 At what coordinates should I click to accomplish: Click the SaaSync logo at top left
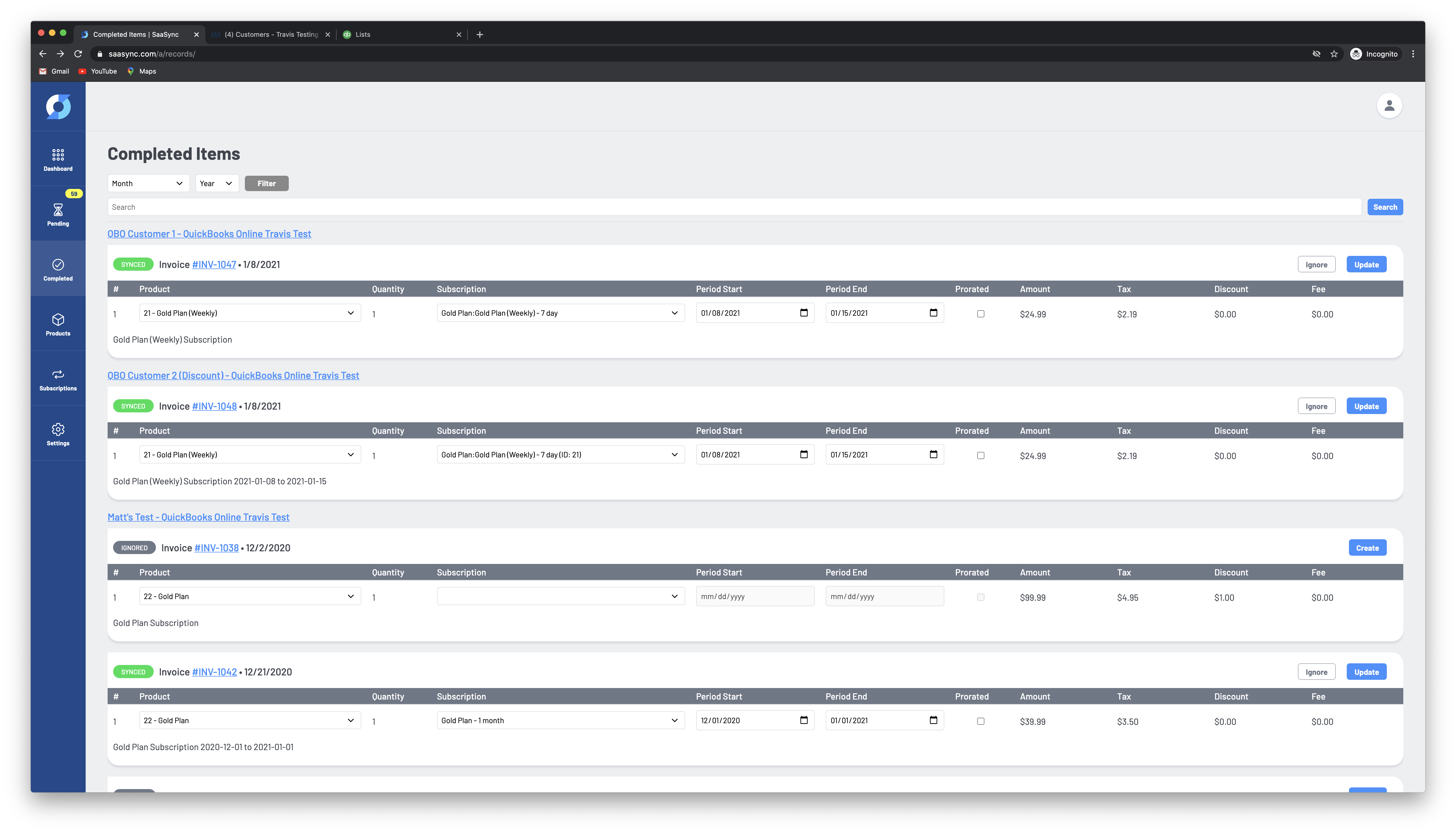click(x=57, y=106)
